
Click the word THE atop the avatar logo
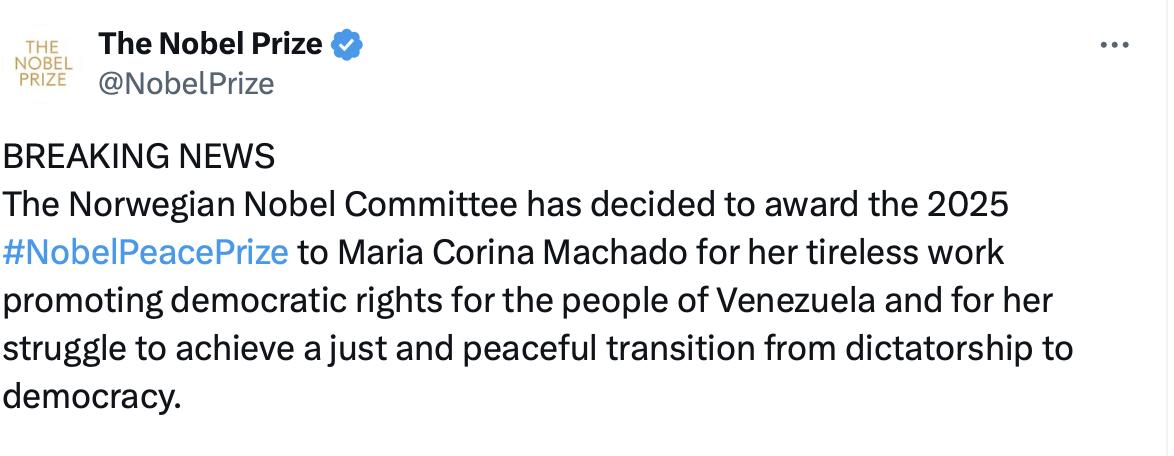44,47
